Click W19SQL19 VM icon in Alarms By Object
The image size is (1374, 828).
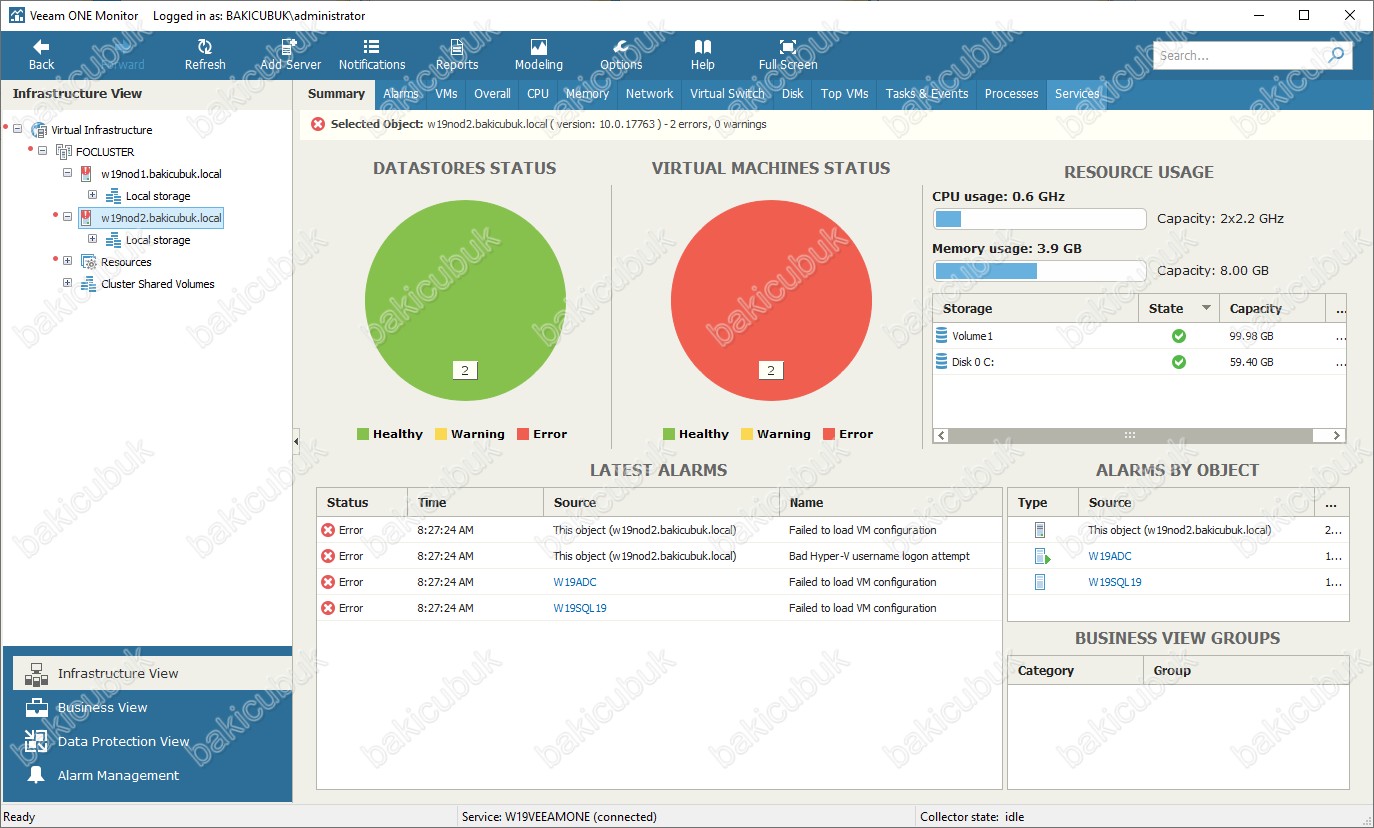tap(1040, 582)
